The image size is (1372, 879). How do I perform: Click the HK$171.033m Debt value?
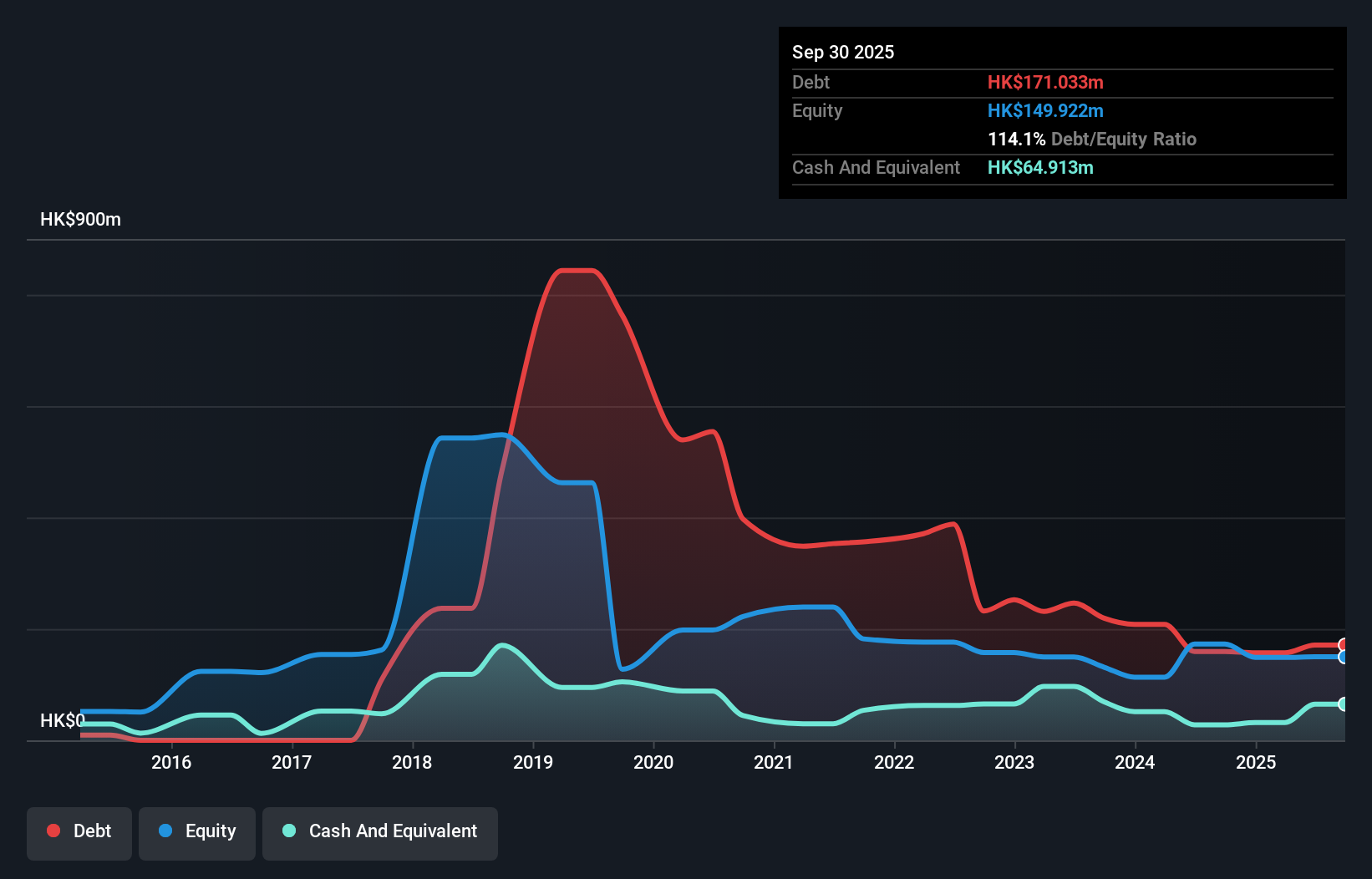(1045, 83)
